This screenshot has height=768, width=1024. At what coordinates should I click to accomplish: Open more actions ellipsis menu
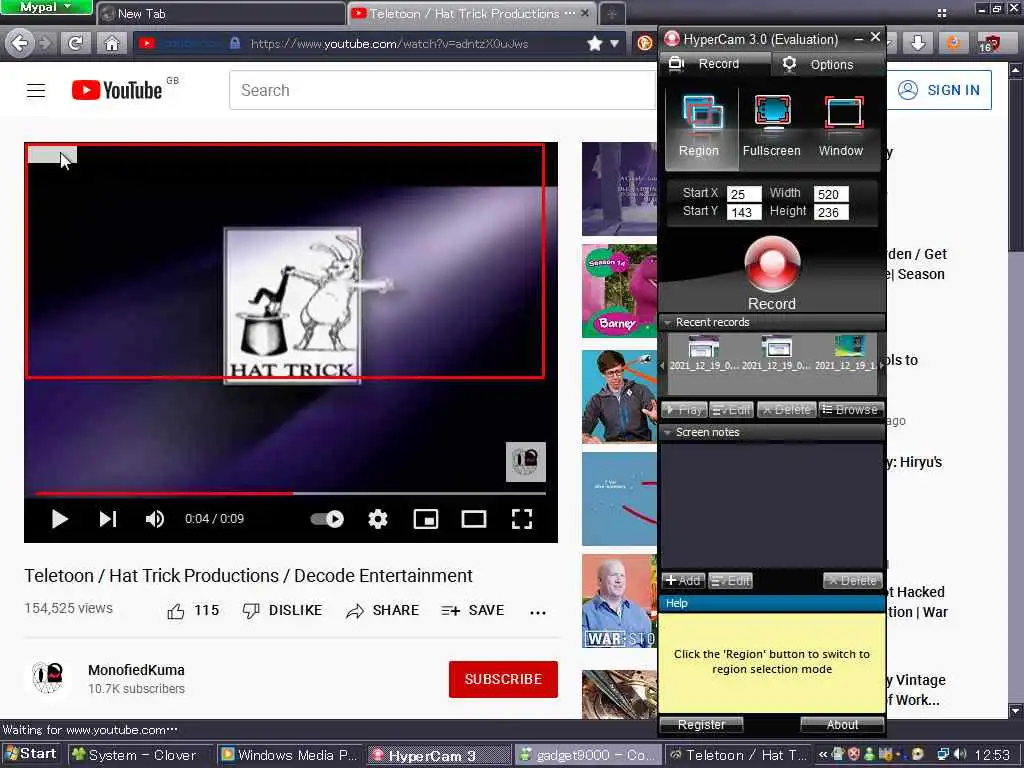tap(537, 612)
